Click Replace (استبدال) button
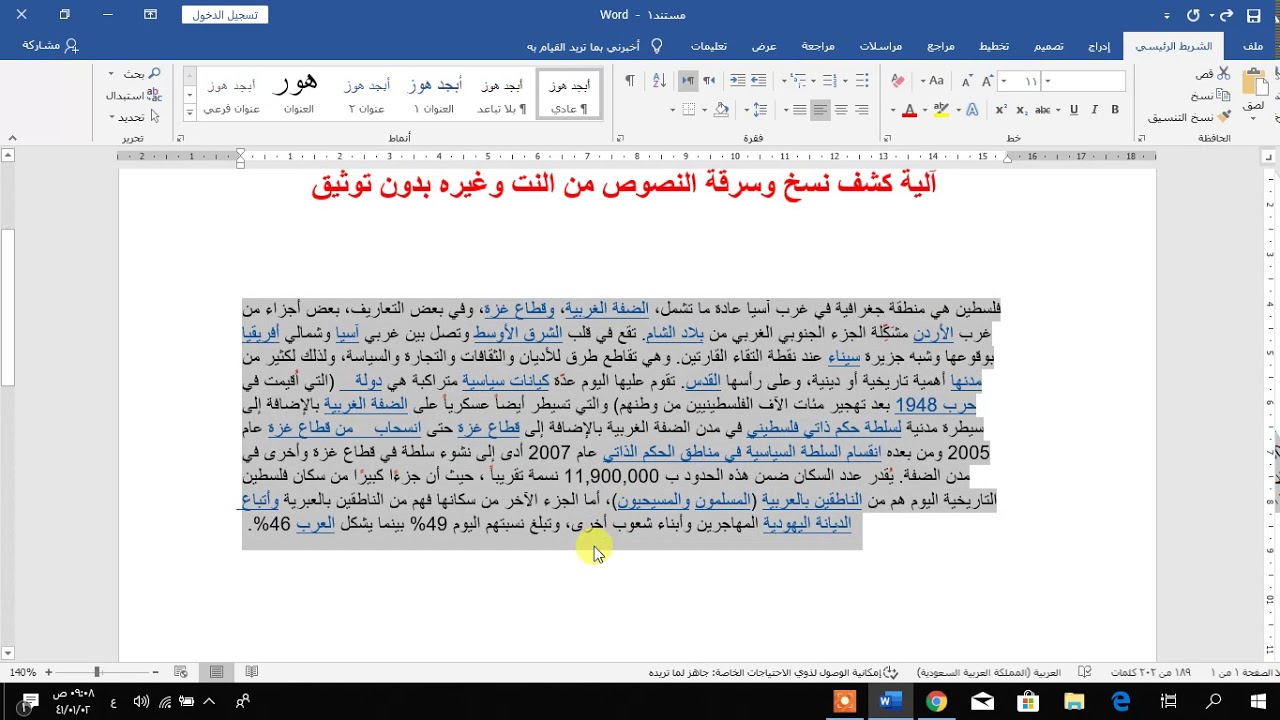Screen dimensions: 1280x720 (x=135, y=95)
